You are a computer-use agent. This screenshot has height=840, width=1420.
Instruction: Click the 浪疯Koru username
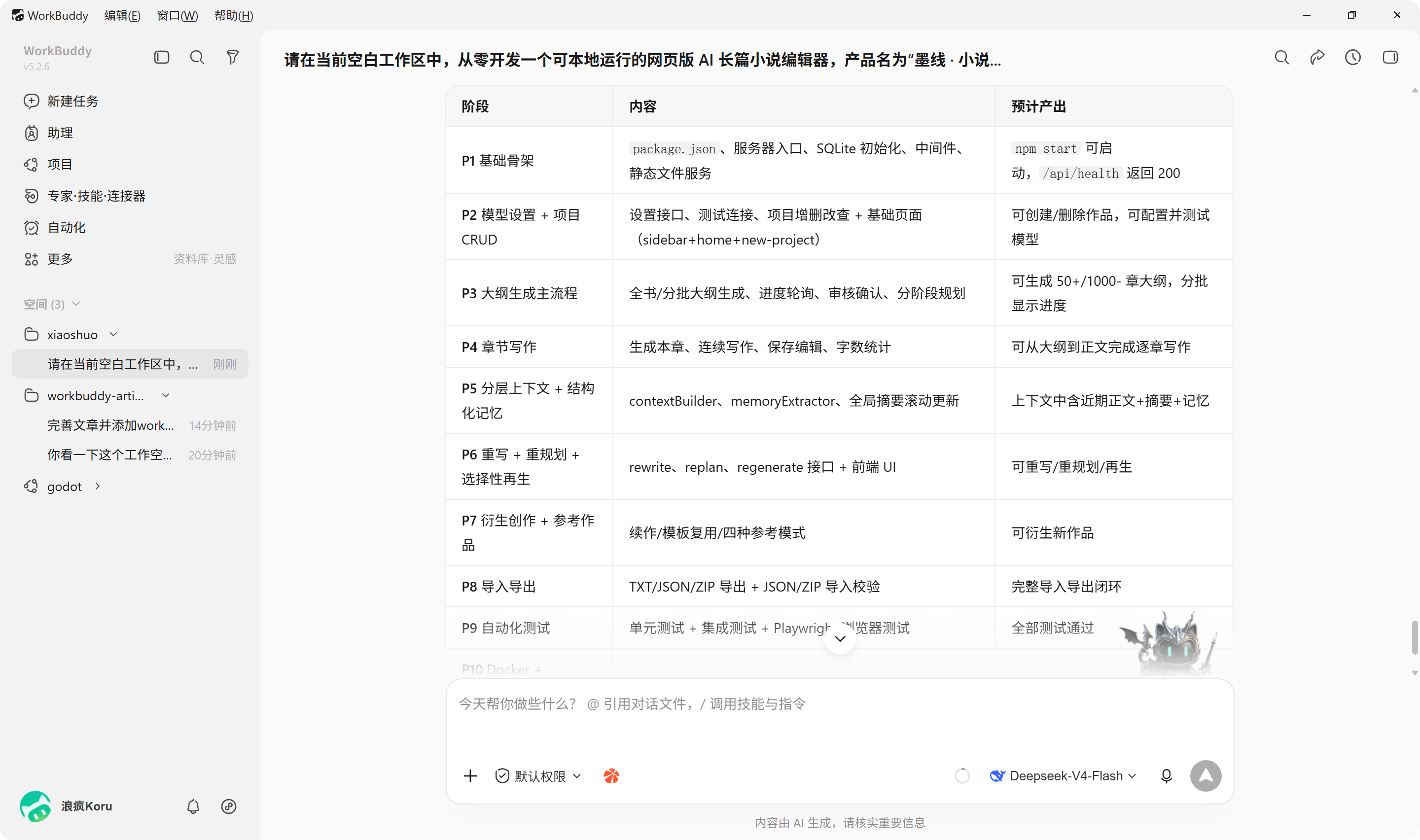point(87,806)
